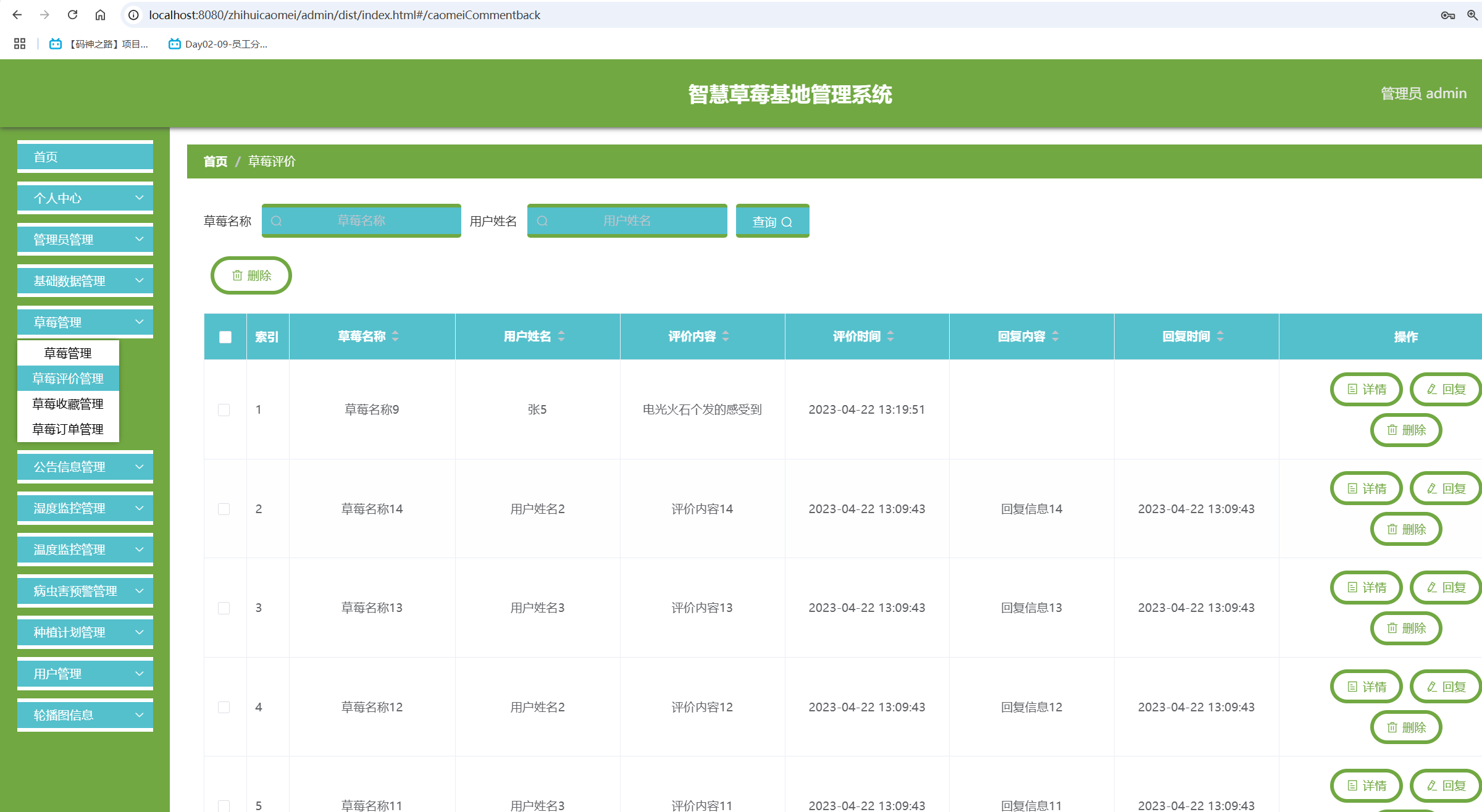Open 草莓收藏管理 submenu item
The image size is (1482, 812).
[x=68, y=404]
